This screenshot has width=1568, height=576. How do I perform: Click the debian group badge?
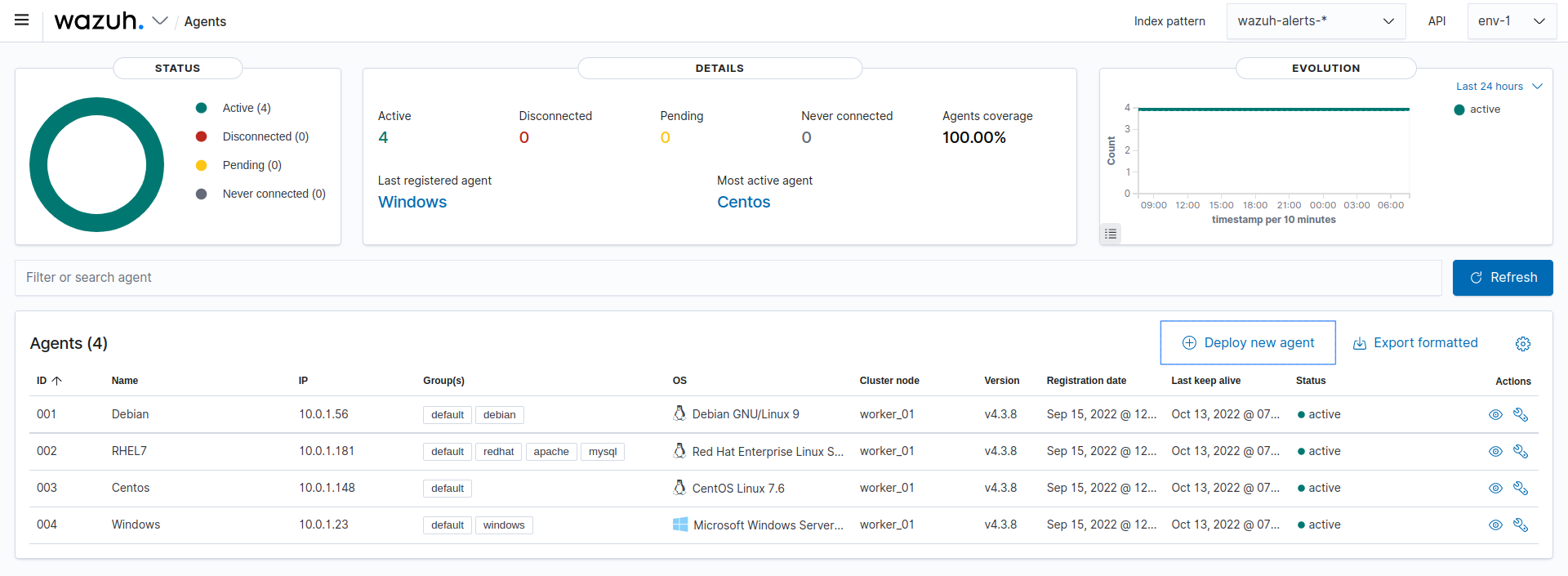pos(500,415)
